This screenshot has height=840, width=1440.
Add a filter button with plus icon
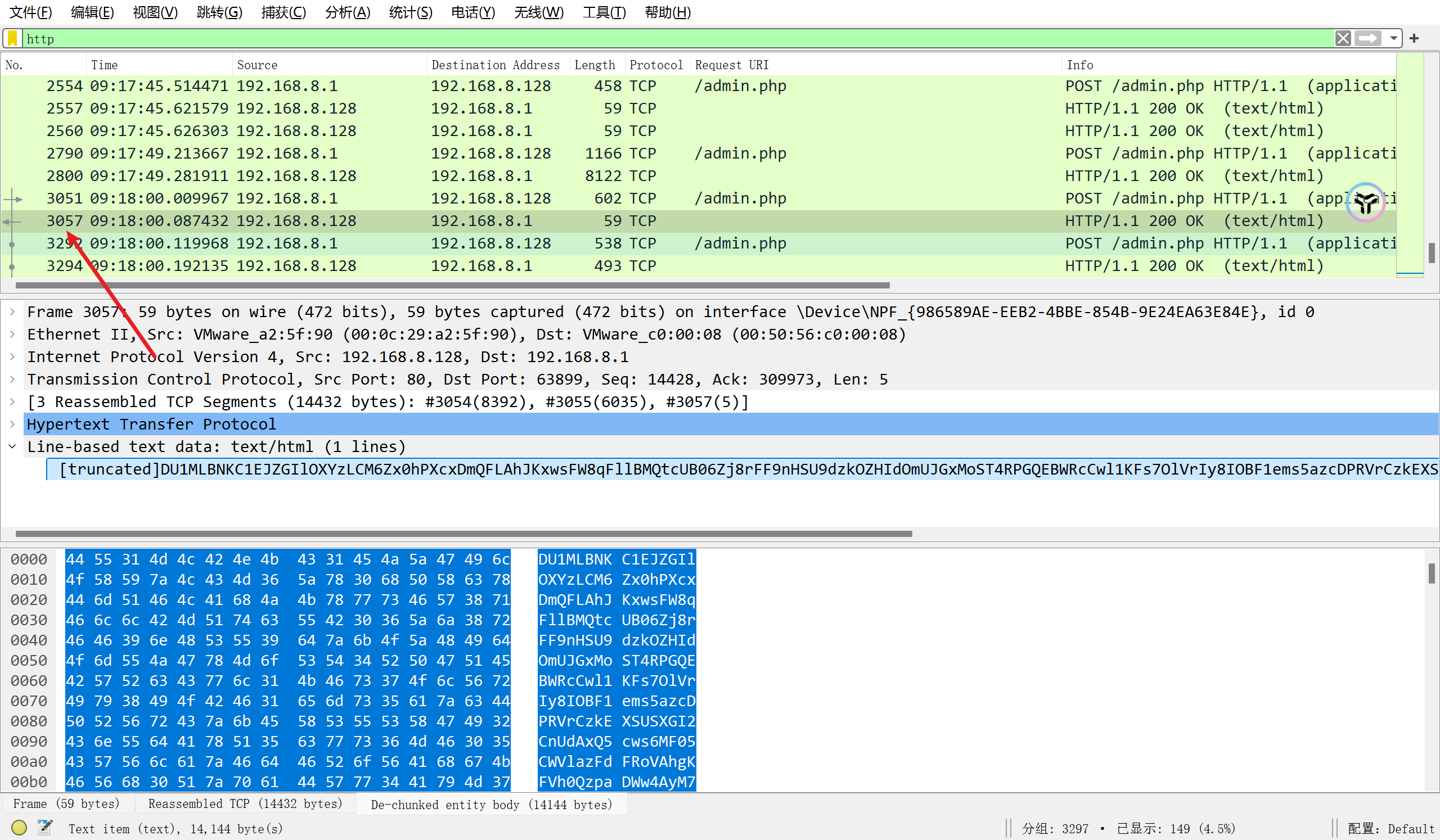(x=1414, y=38)
